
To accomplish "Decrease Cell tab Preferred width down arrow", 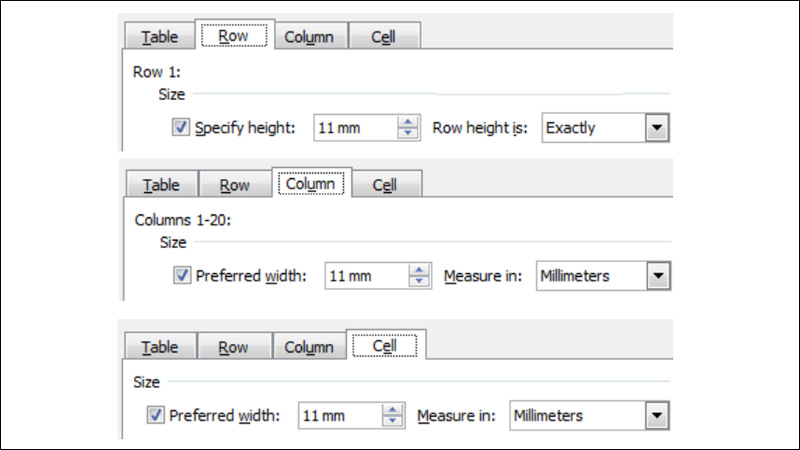I will pos(392,421).
